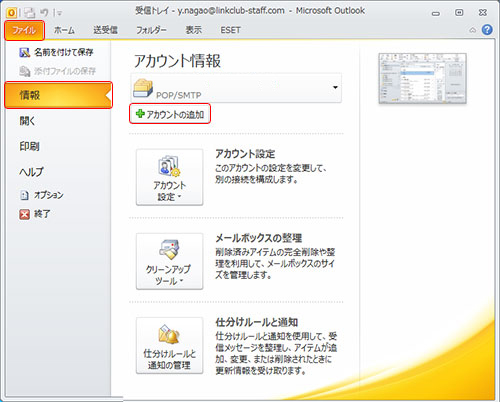Click the options document icon
The height and width of the screenshot is (402, 500).
24,195
